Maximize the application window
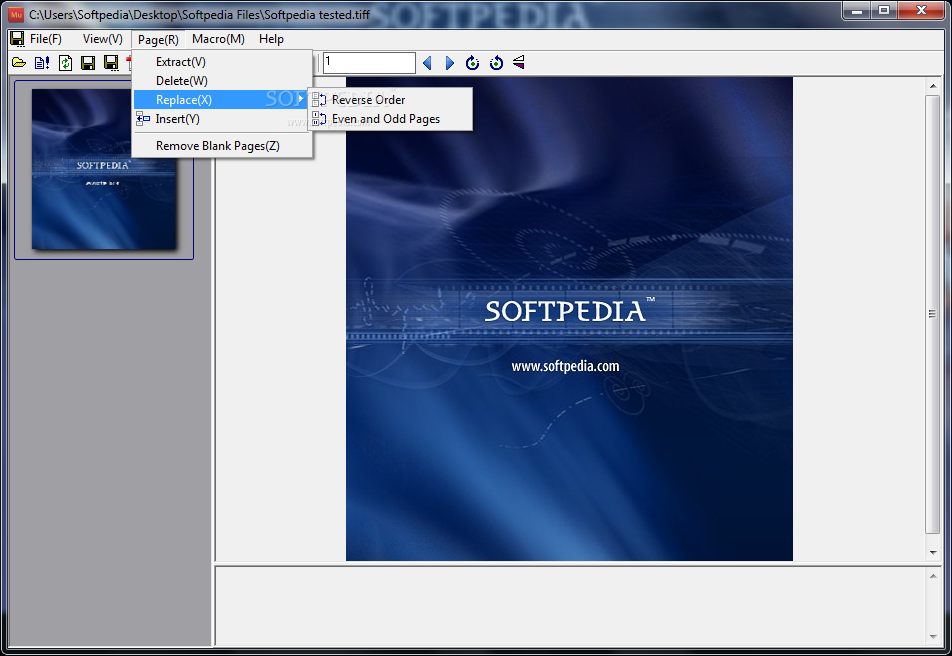952x656 pixels. click(884, 10)
